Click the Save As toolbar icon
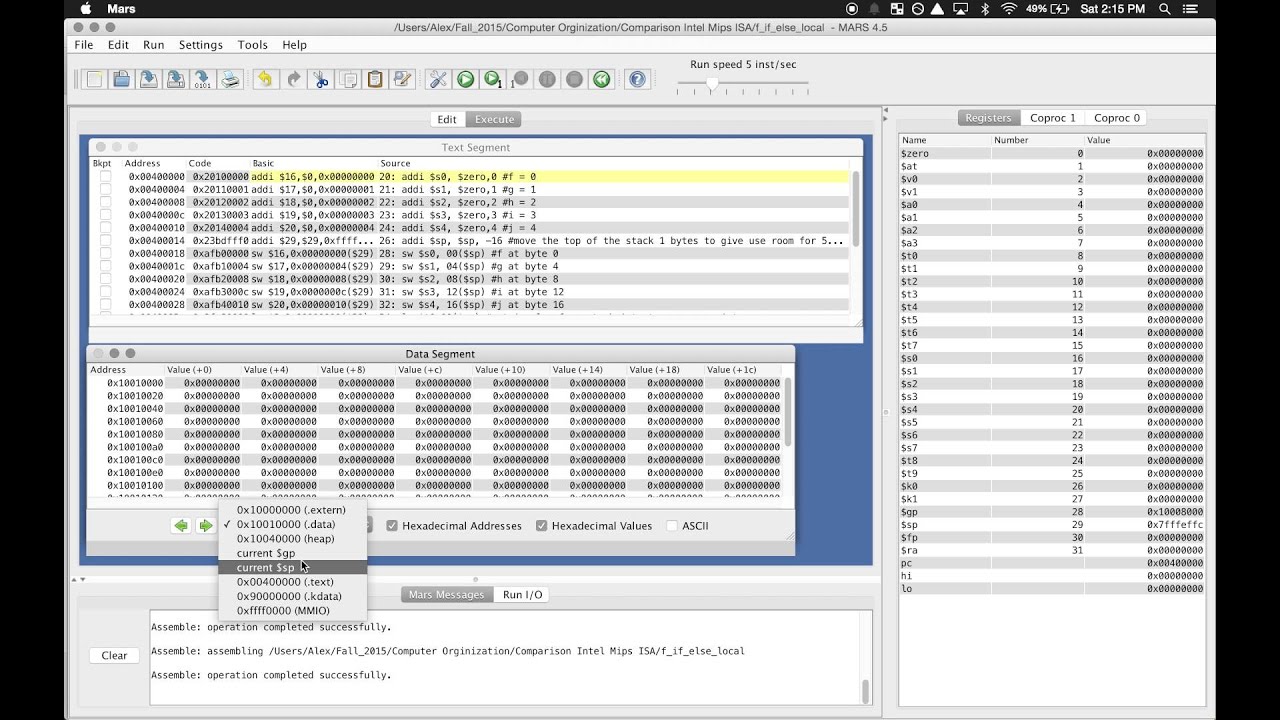This screenshot has height=720, width=1280. pos(175,80)
